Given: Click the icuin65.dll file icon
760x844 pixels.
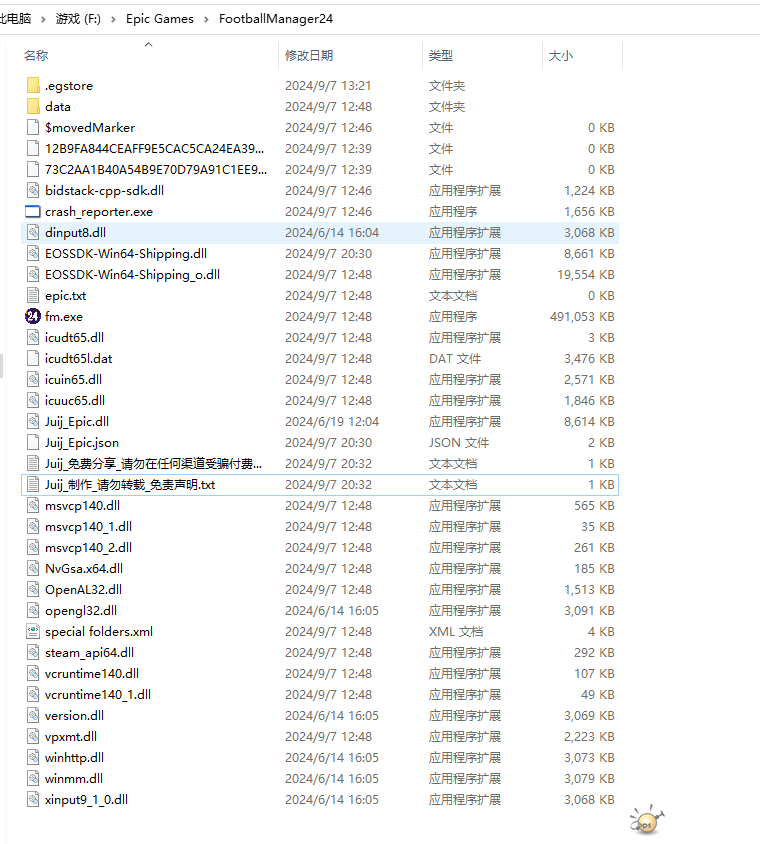Looking at the screenshot, I should [x=33, y=379].
